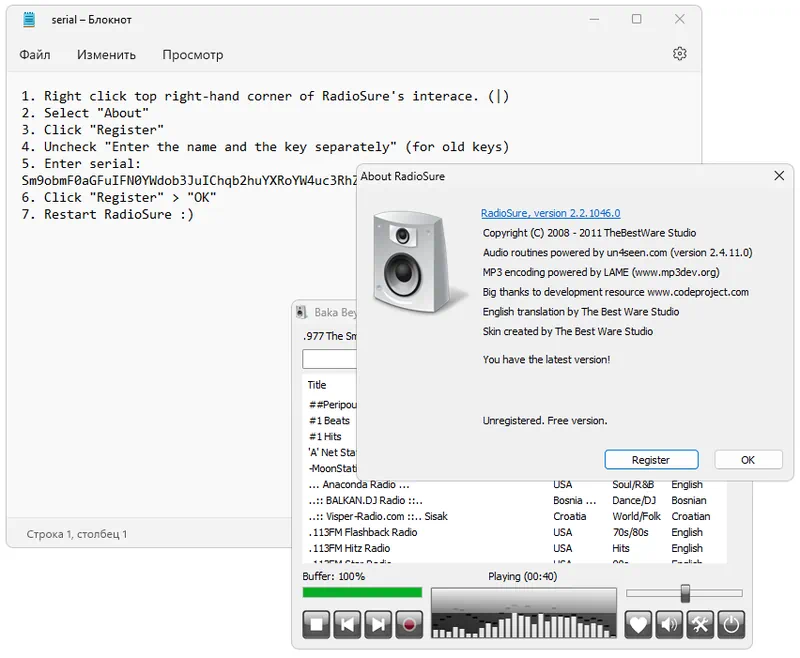Click the Buffer: 100% label
This screenshot has width=800, height=658.
point(334,576)
